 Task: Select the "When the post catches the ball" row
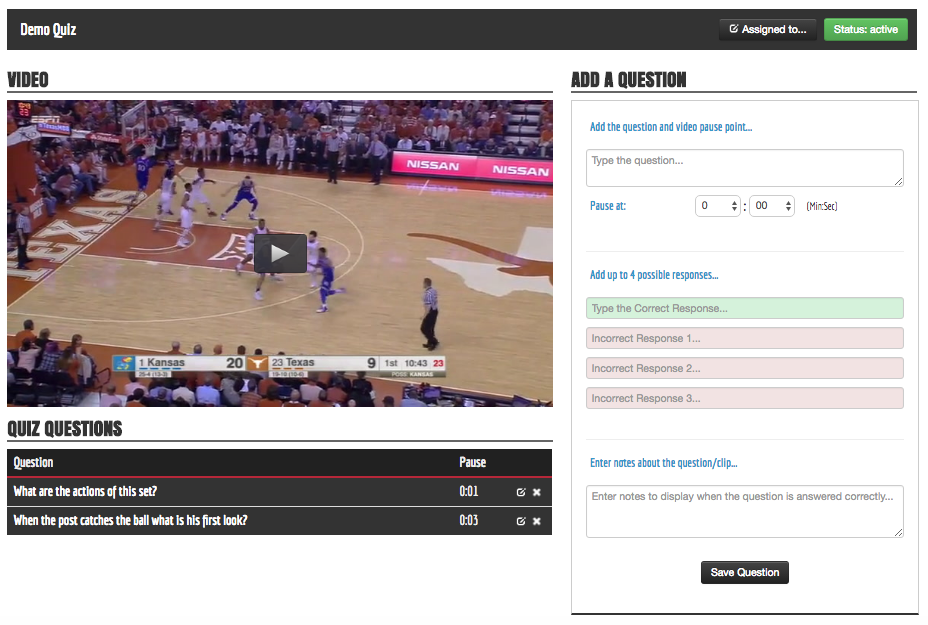230,521
